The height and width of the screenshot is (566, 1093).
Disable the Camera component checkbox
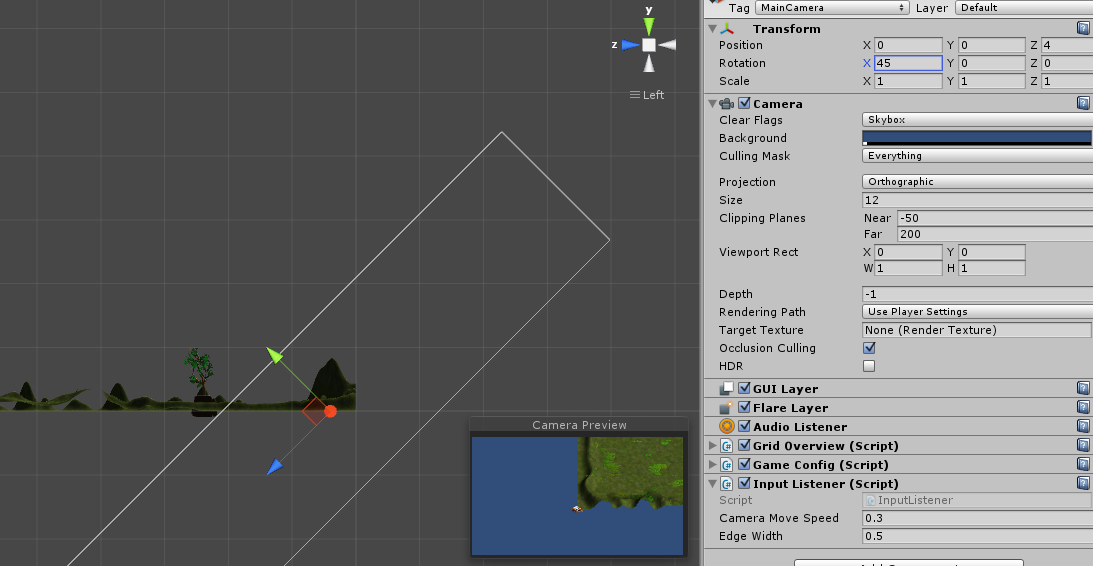[744, 103]
